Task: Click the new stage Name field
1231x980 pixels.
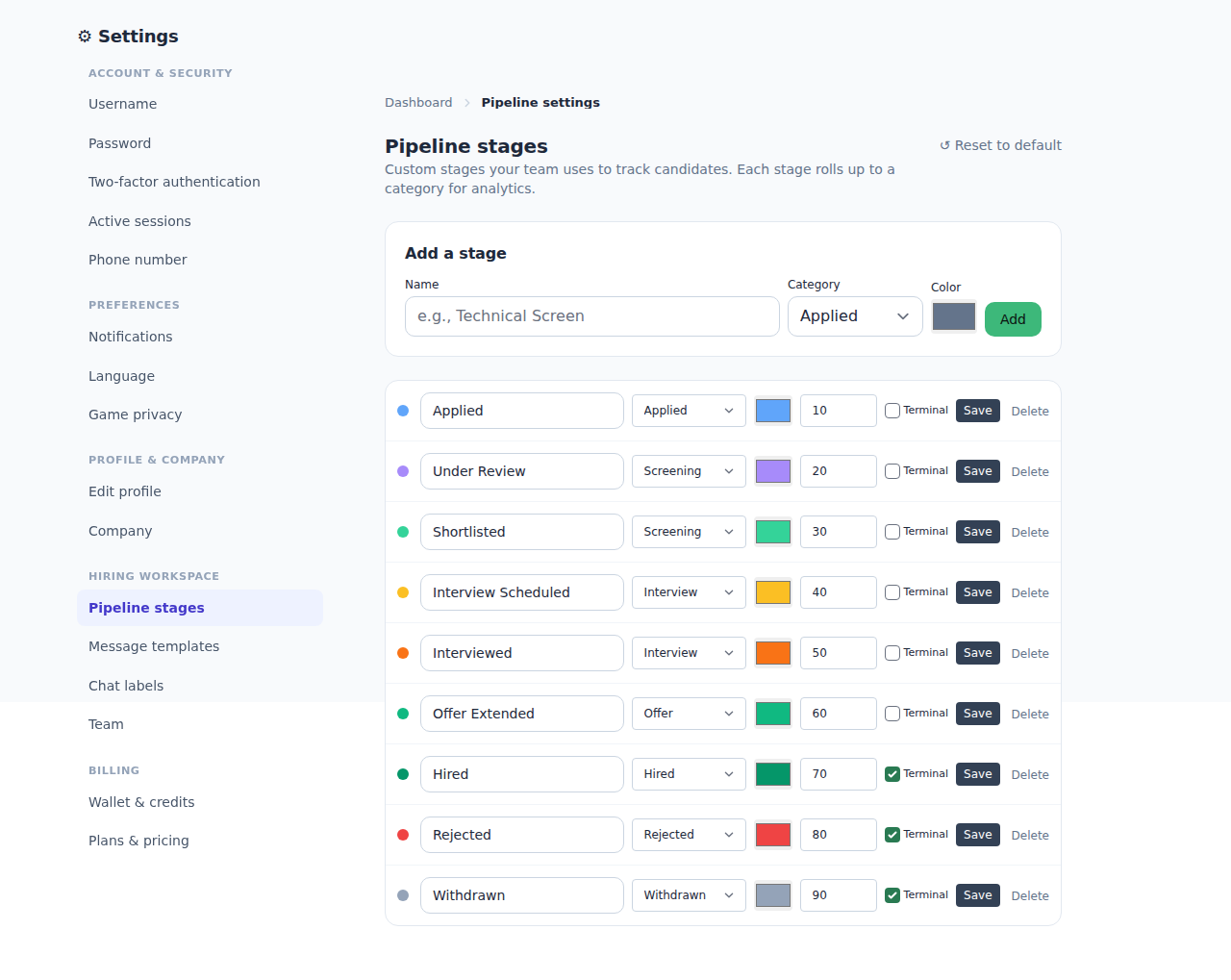Action: click(592, 316)
